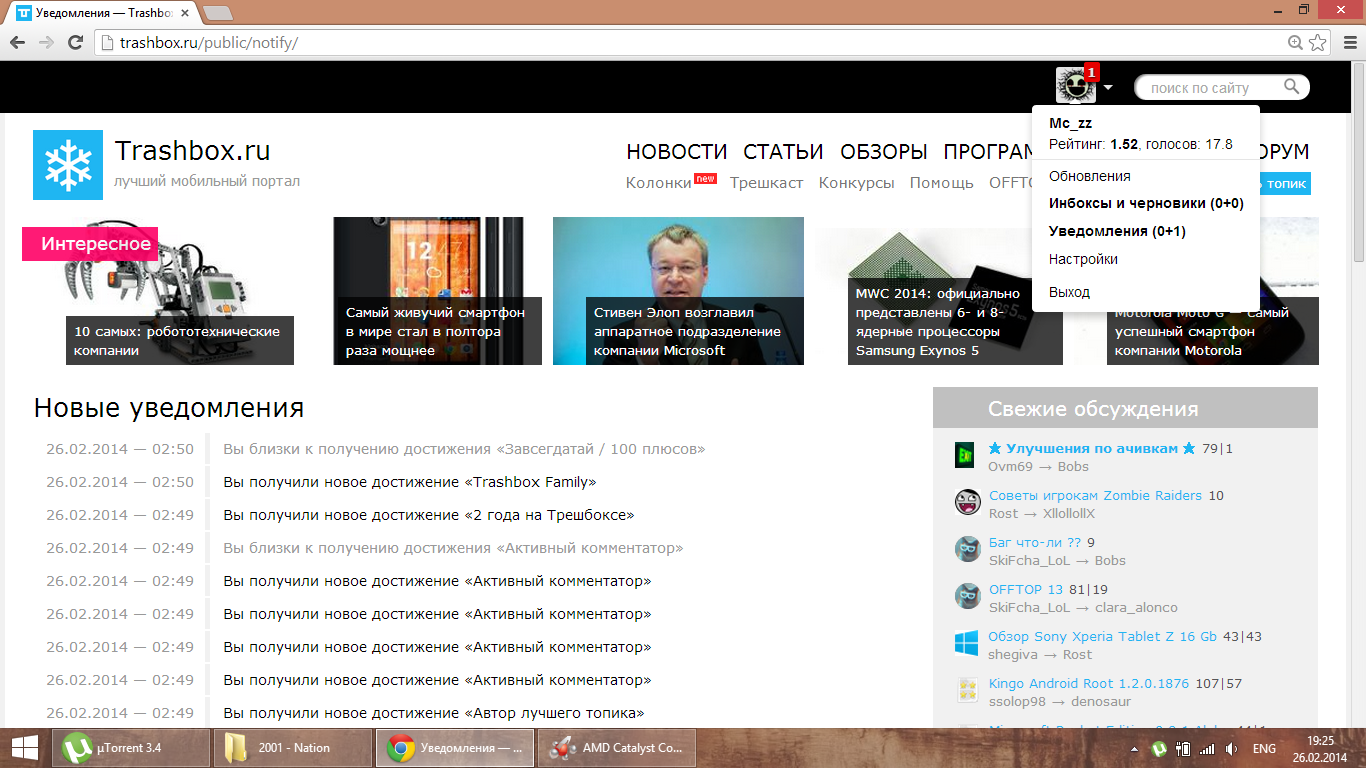Open Улучшения по ачивкам discussion

1092,448
